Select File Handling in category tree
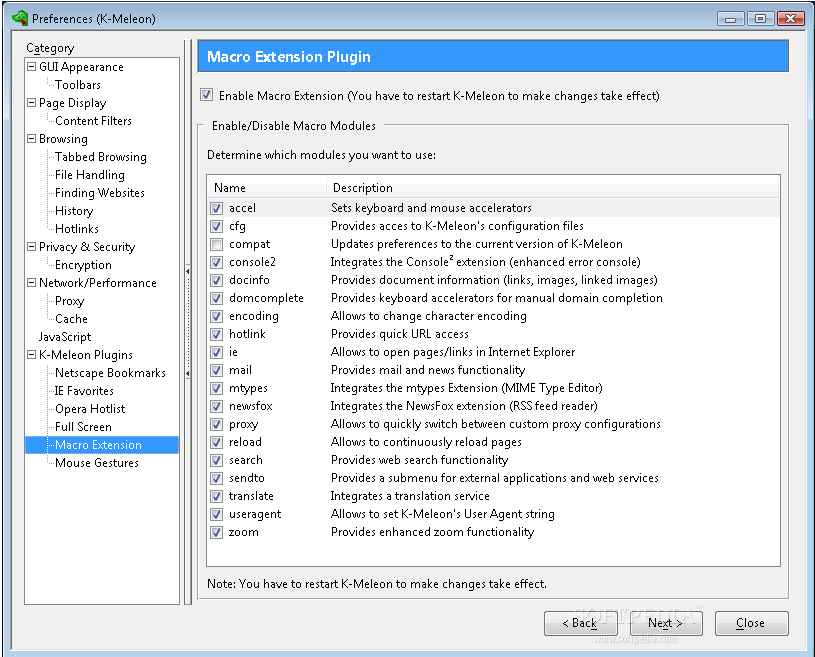This screenshot has height=657, width=815. (x=90, y=175)
